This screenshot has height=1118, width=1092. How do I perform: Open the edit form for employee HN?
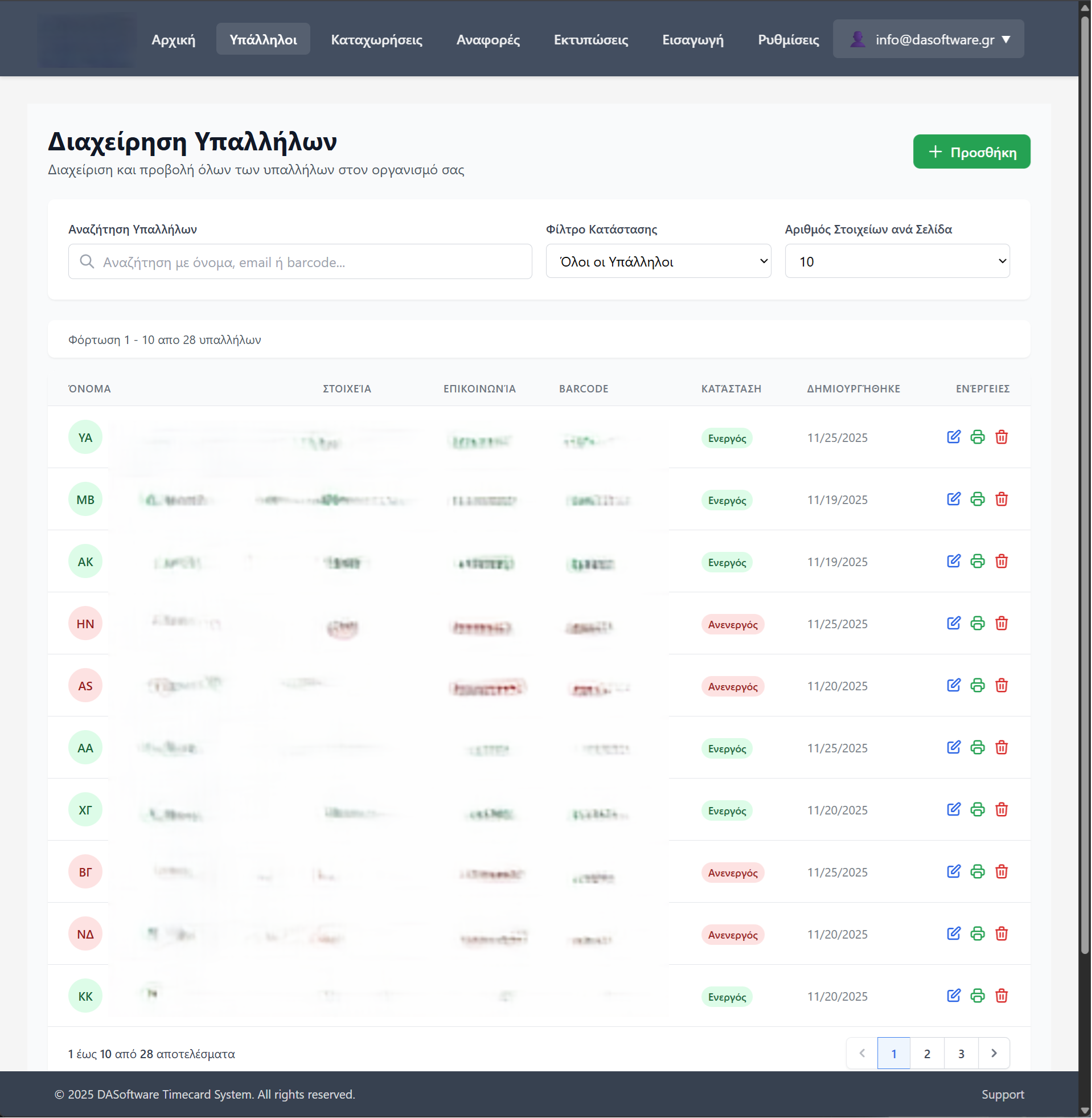[x=954, y=624]
